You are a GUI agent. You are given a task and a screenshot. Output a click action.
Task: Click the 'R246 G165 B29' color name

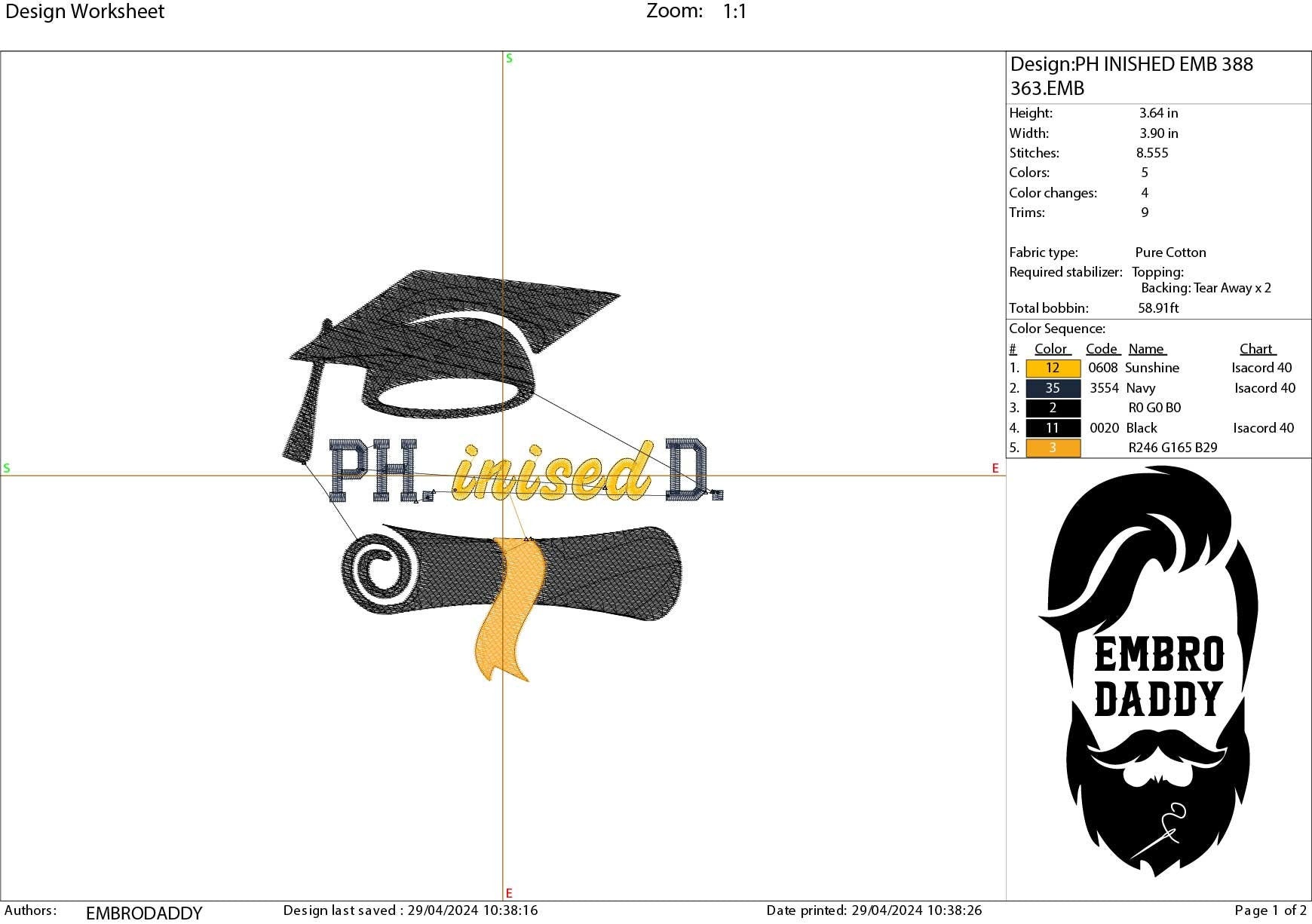coord(1173,448)
